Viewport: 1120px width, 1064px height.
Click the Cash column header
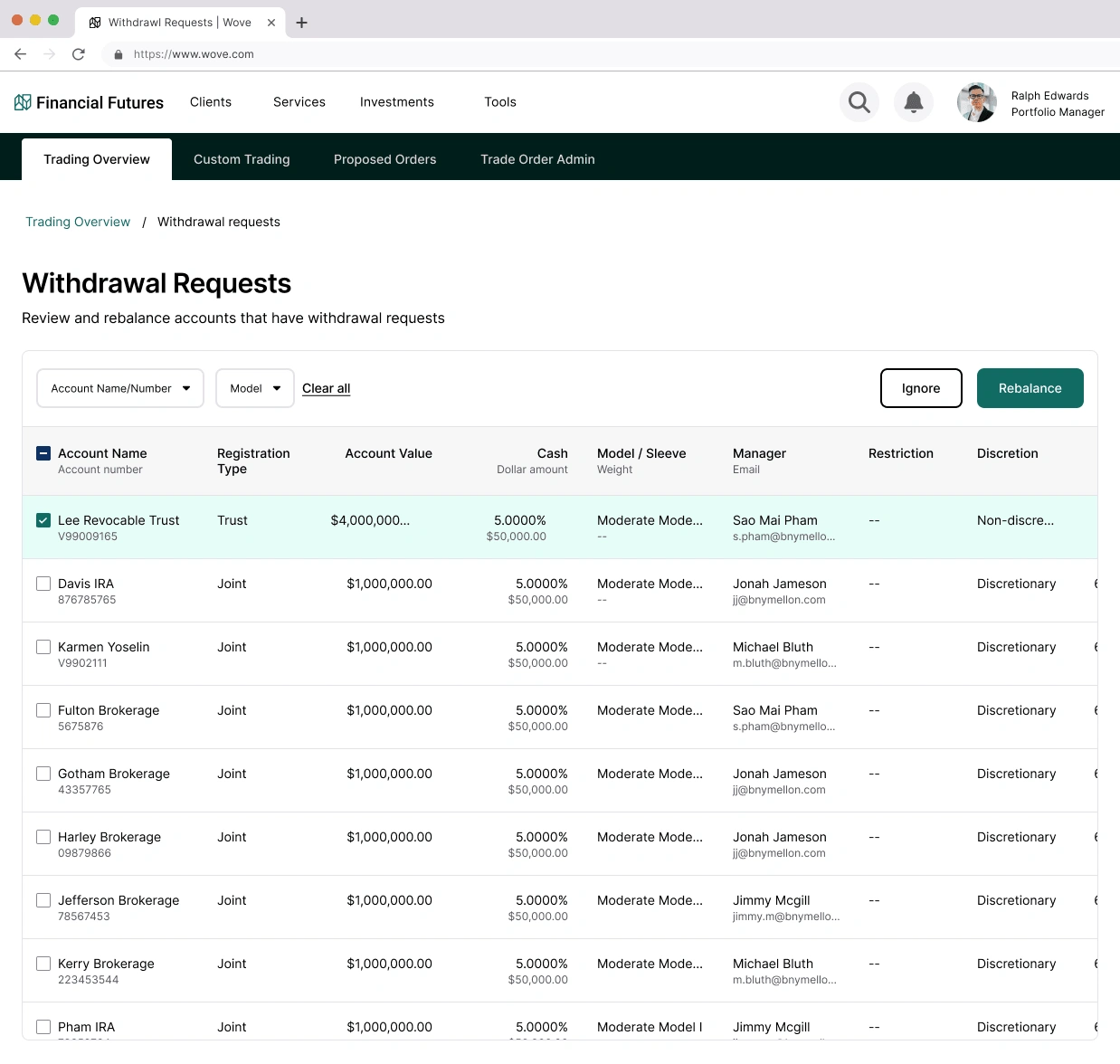pyautogui.click(x=553, y=453)
